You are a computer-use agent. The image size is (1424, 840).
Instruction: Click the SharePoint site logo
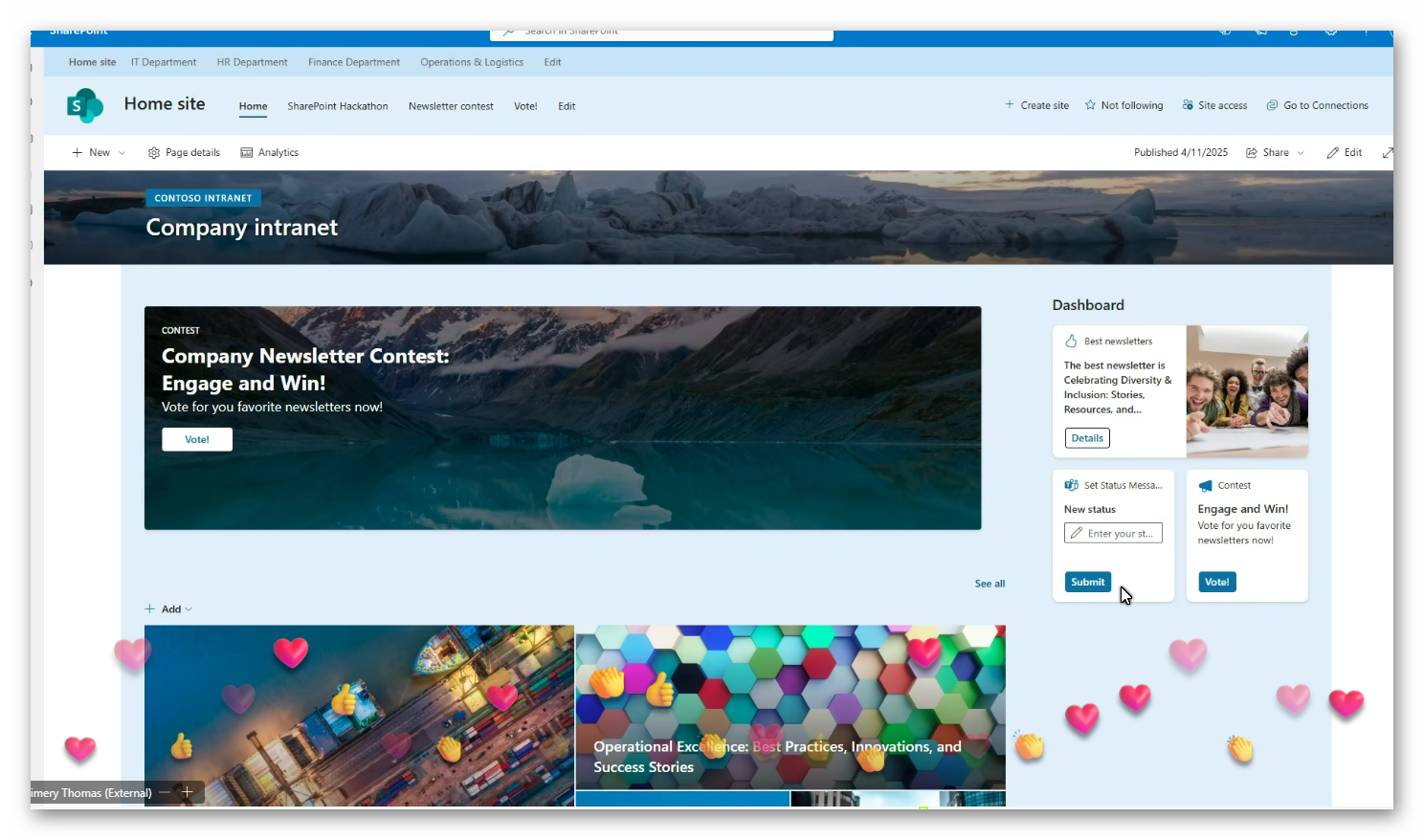click(85, 105)
